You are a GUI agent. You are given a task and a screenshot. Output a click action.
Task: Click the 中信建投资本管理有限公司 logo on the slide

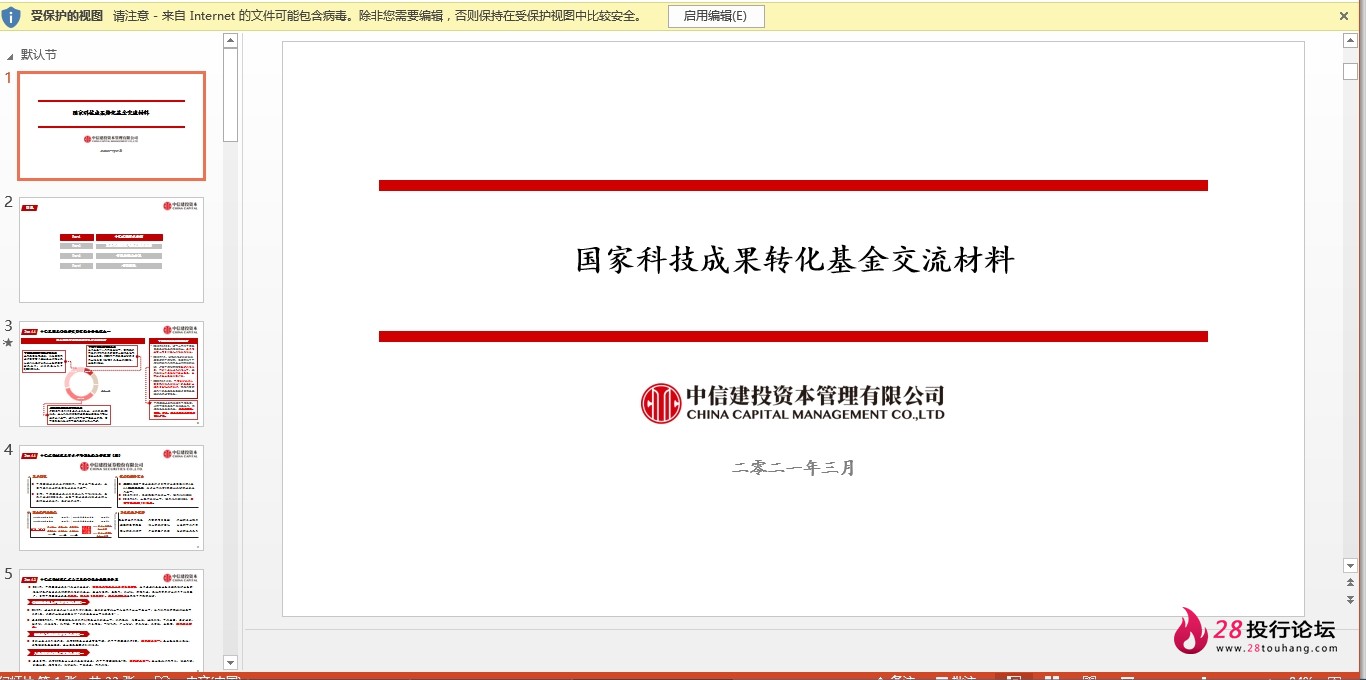(x=793, y=403)
